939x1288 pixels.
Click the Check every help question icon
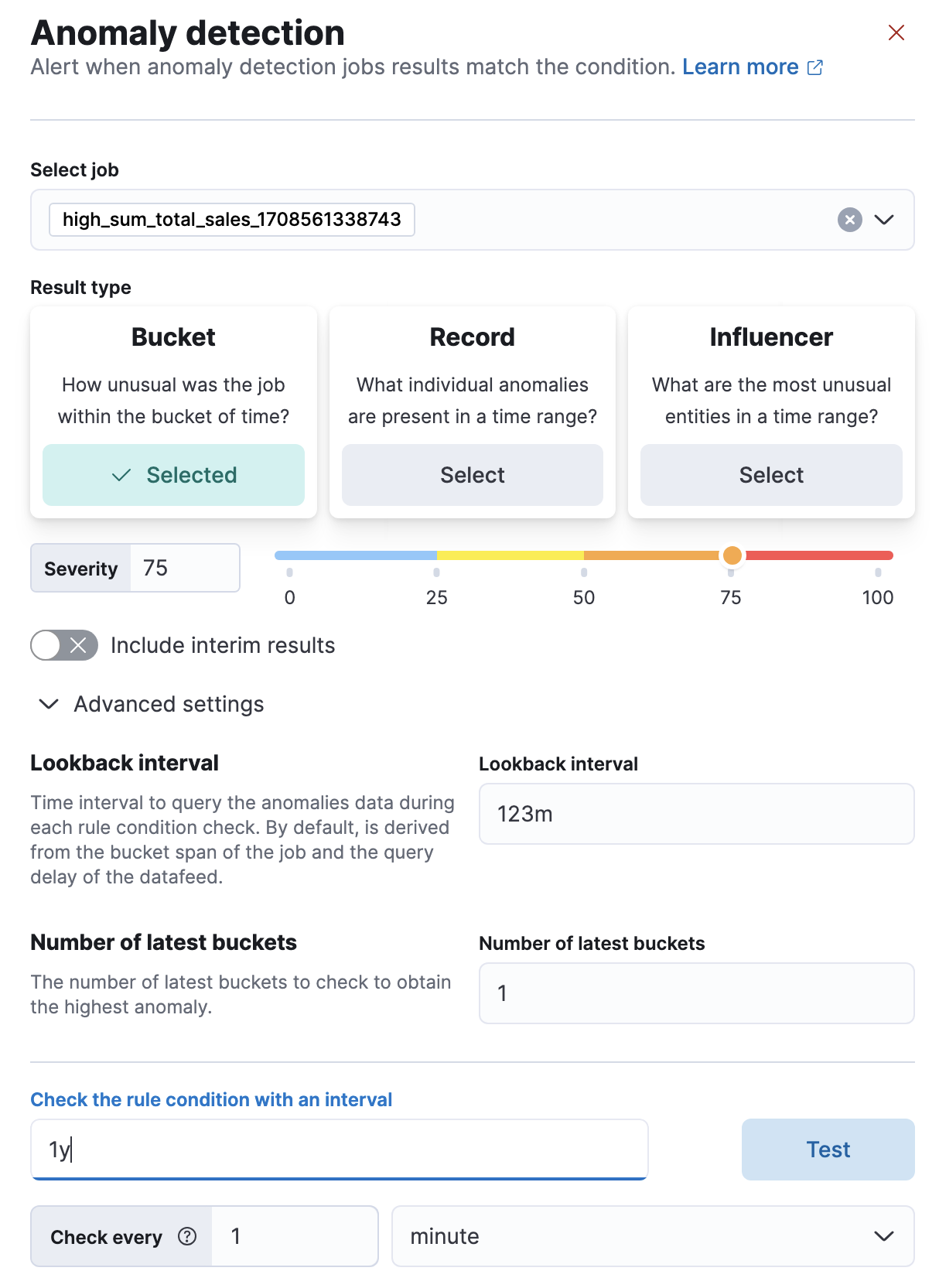point(187,1236)
